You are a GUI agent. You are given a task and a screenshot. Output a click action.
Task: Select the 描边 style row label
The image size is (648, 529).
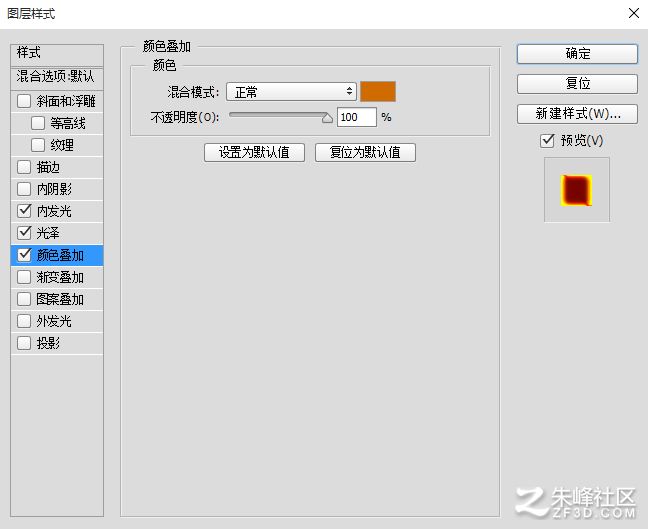pyautogui.click(x=48, y=167)
